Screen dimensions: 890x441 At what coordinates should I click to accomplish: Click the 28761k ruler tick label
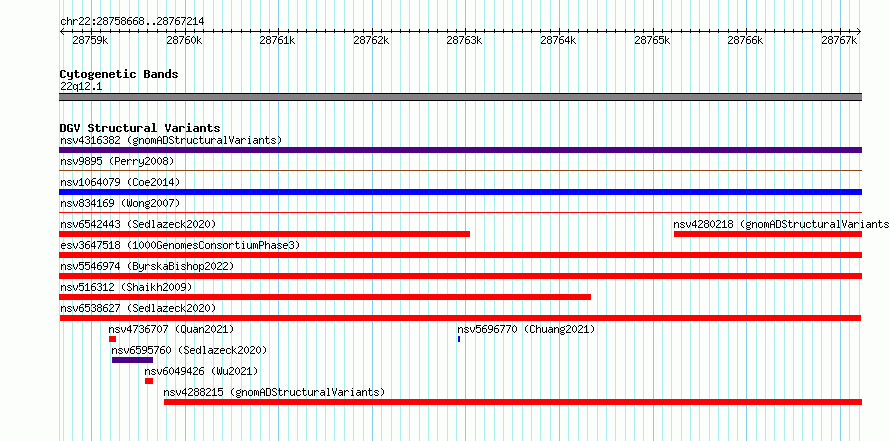278,40
